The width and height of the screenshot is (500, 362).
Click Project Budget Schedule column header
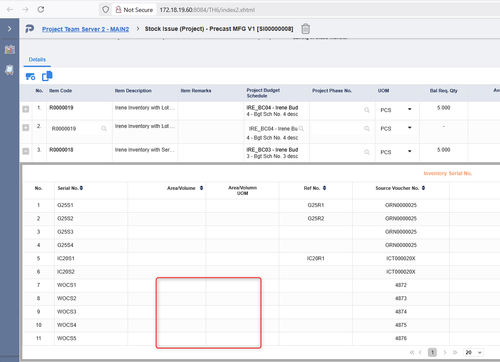tap(263, 93)
